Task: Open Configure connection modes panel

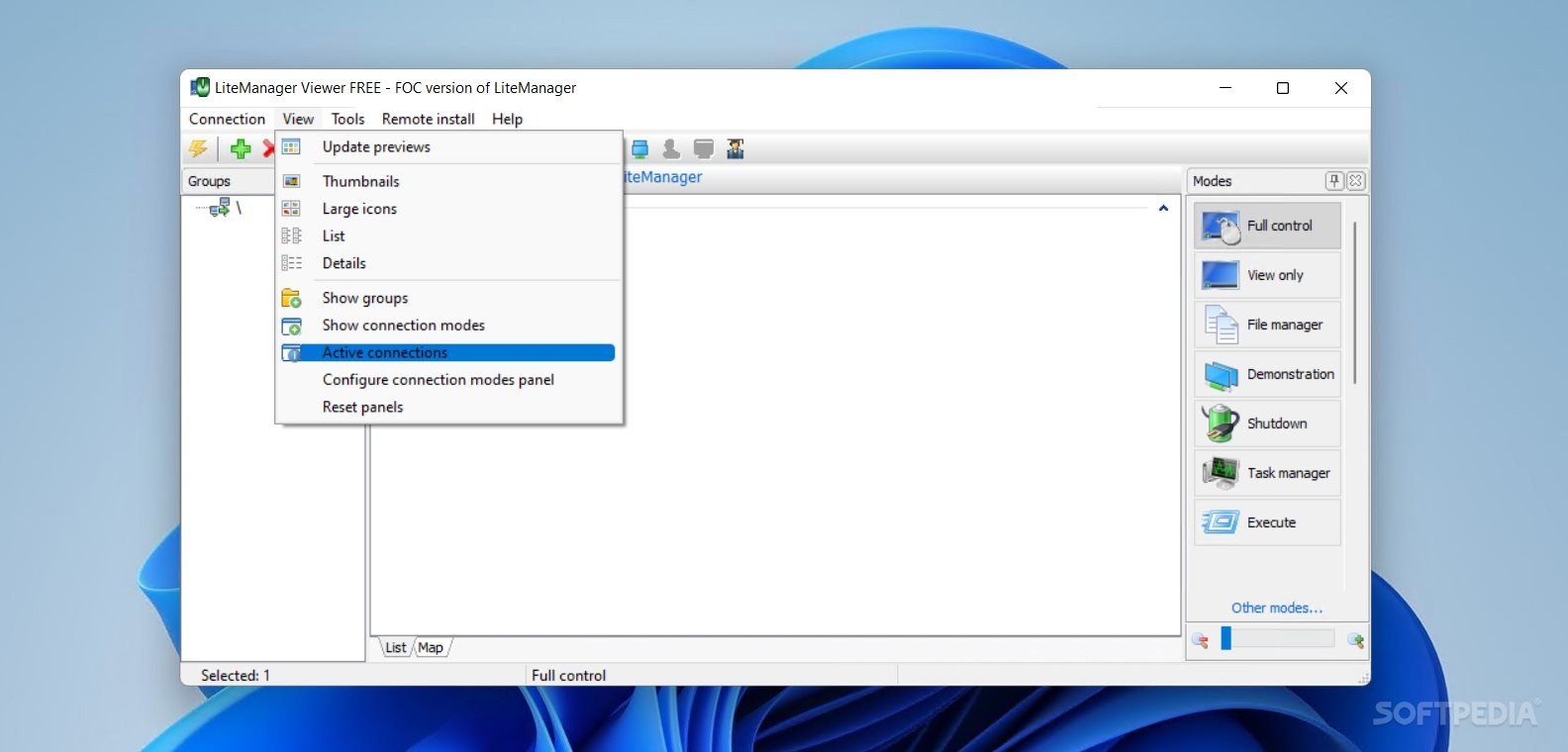Action: click(449, 380)
